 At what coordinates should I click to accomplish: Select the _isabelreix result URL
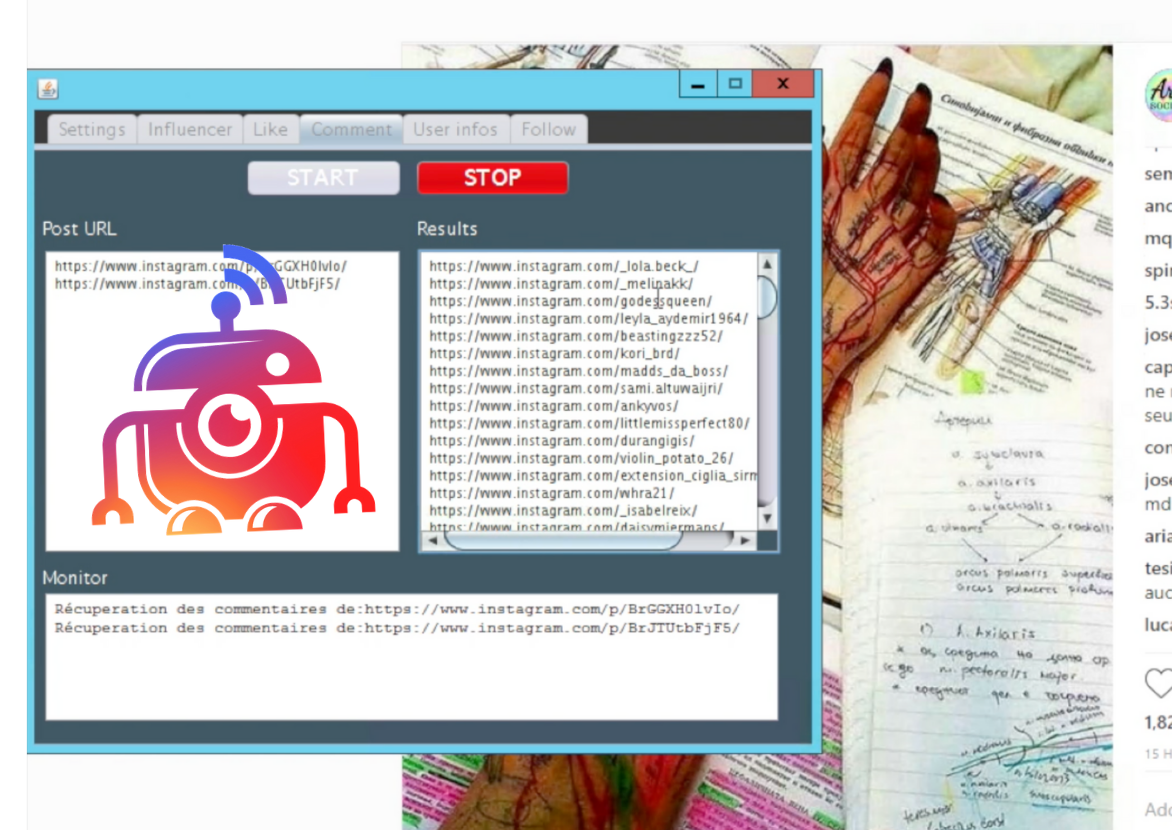click(x=563, y=511)
